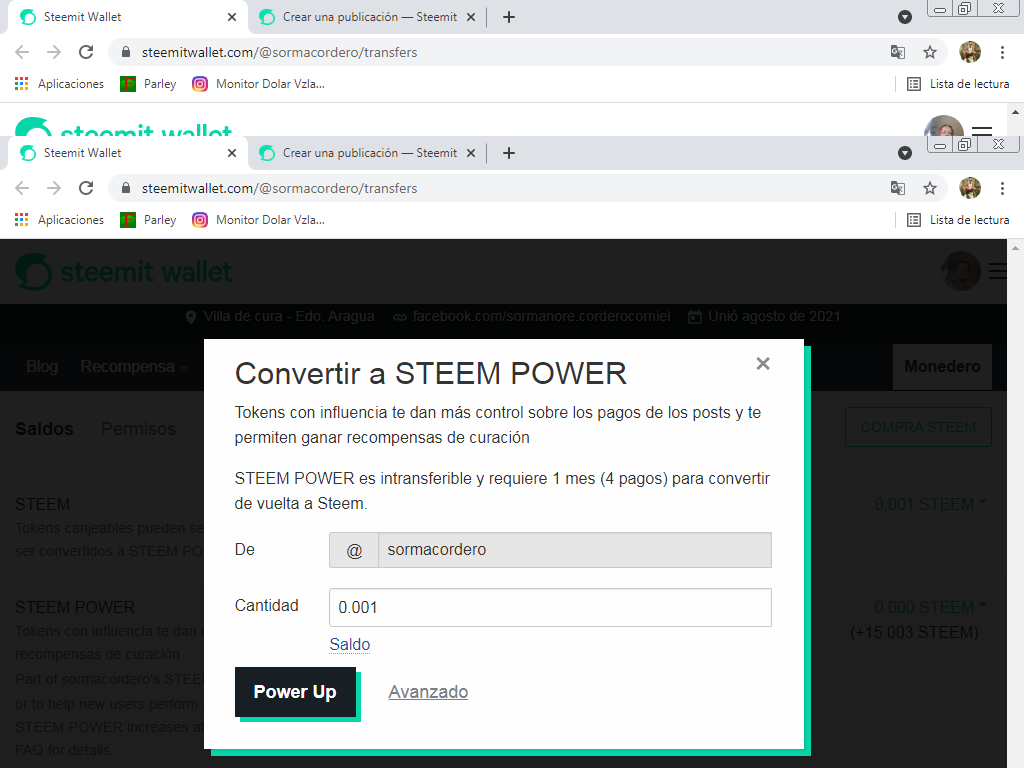The height and width of the screenshot is (768, 1024).
Task: Open facebook.com/sormanore.corderocorniel profile link
Action: 541,317
